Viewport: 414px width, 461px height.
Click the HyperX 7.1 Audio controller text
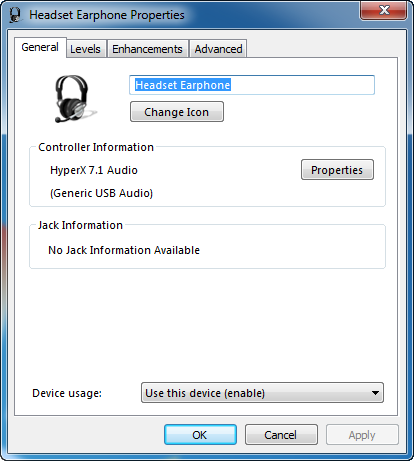[x=94, y=170]
